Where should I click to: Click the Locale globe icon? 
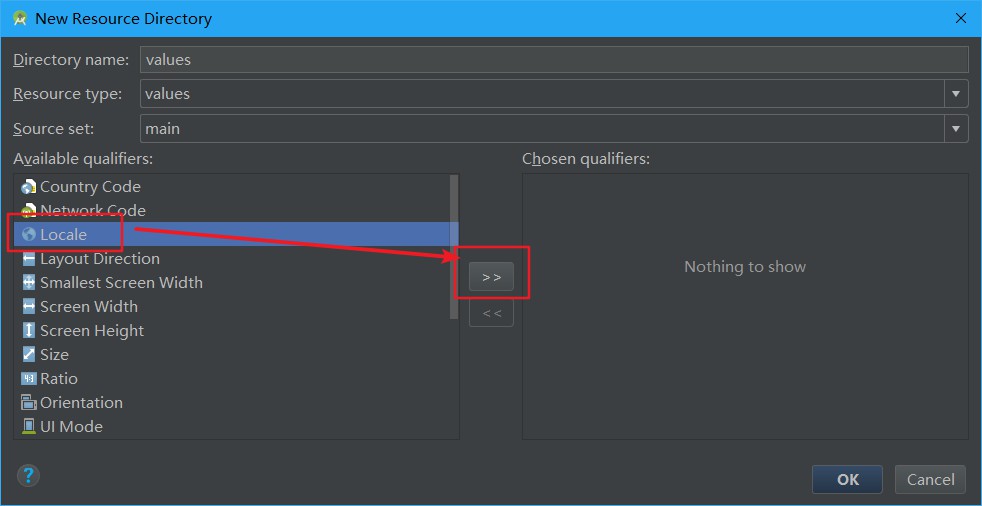point(29,234)
